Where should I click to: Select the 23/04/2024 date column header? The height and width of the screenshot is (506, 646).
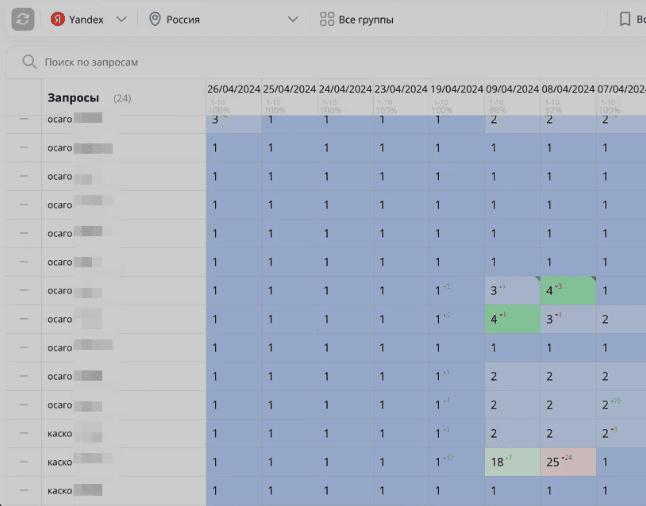click(x=401, y=89)
